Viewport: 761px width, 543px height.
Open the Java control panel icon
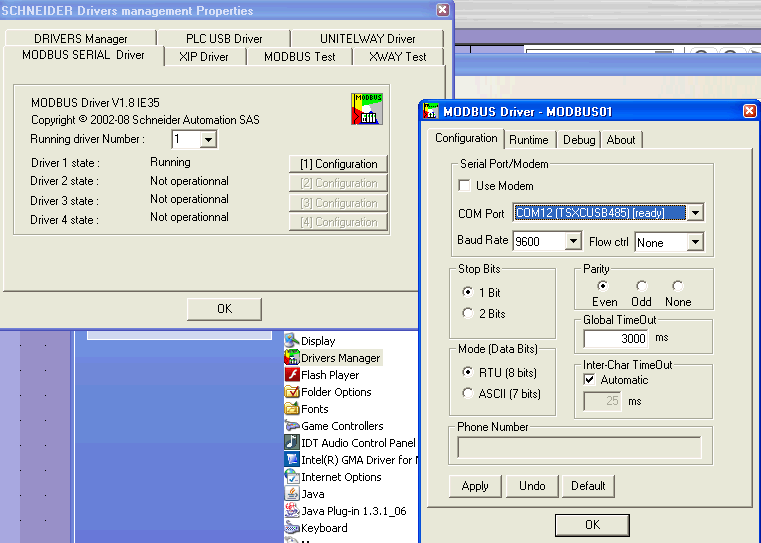(292, 494)
